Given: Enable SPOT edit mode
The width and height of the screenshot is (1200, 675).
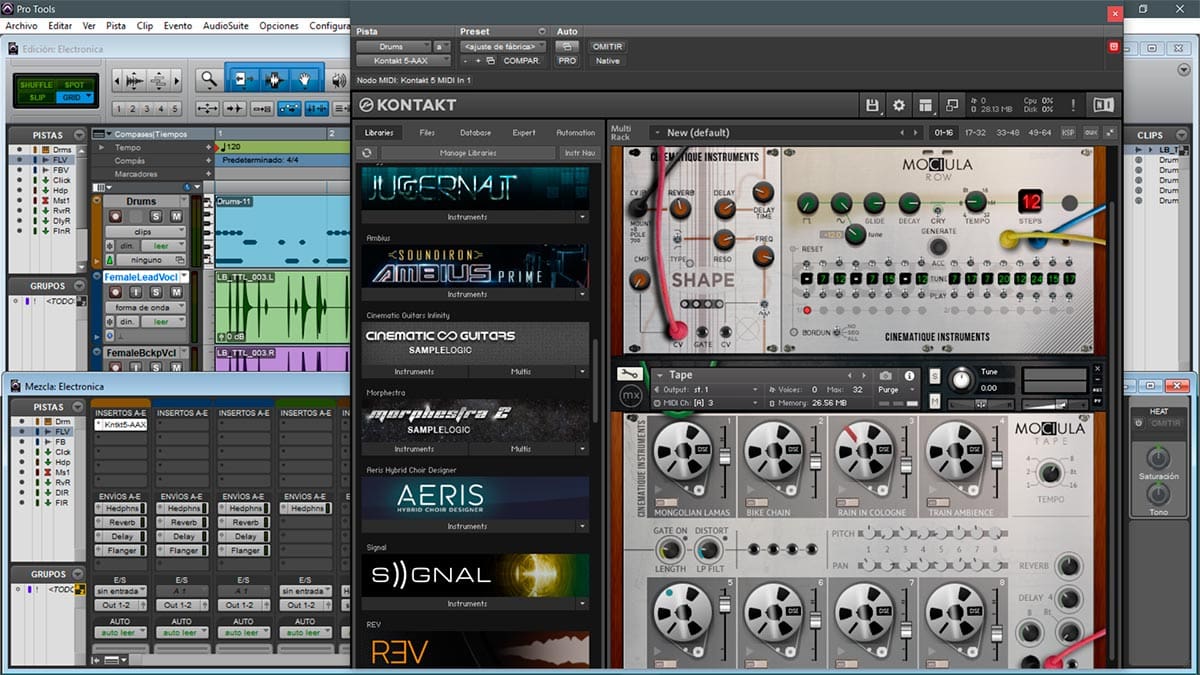Looking at the screenshot, I should click(74, 85).
